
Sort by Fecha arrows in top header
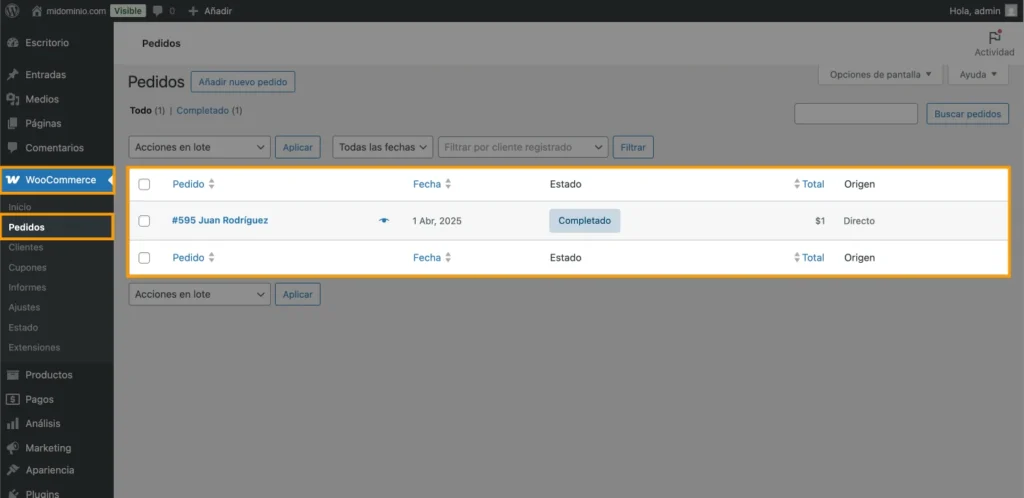point(448,184)
